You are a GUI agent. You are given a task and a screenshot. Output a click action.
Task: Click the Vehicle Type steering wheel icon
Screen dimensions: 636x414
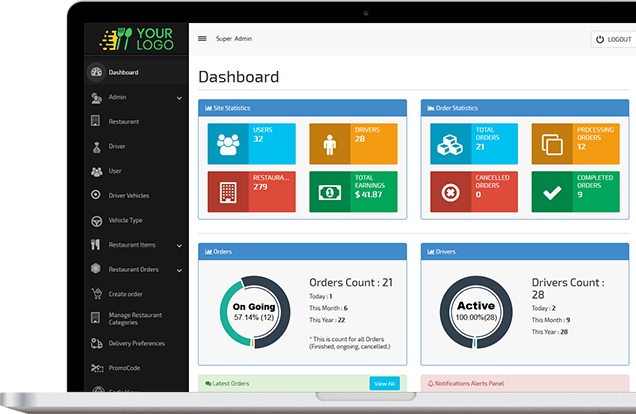[97, 221]
